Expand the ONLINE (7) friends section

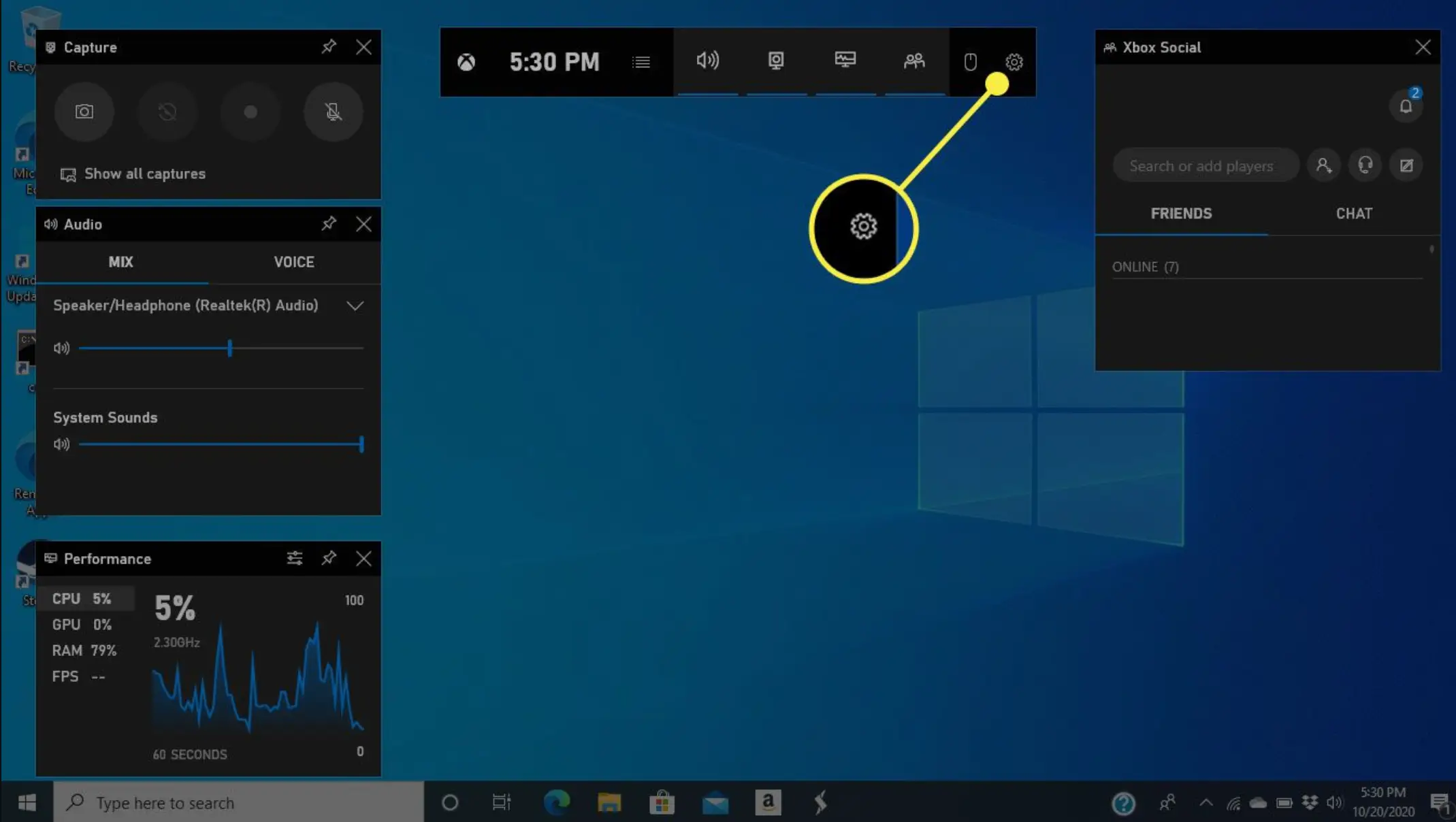click(x=1146, y=267)
